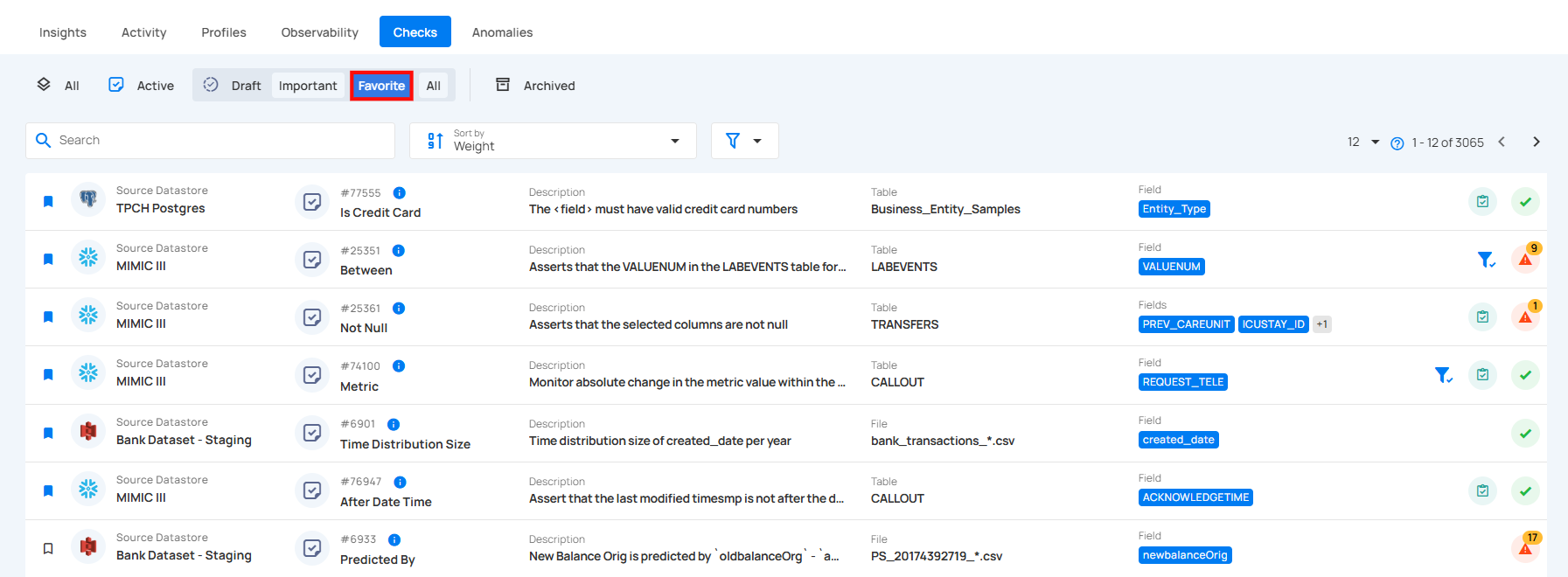Click clipboard icon in Is Credit Card row
The image size is (1568, 577).
pos(1482,202)
